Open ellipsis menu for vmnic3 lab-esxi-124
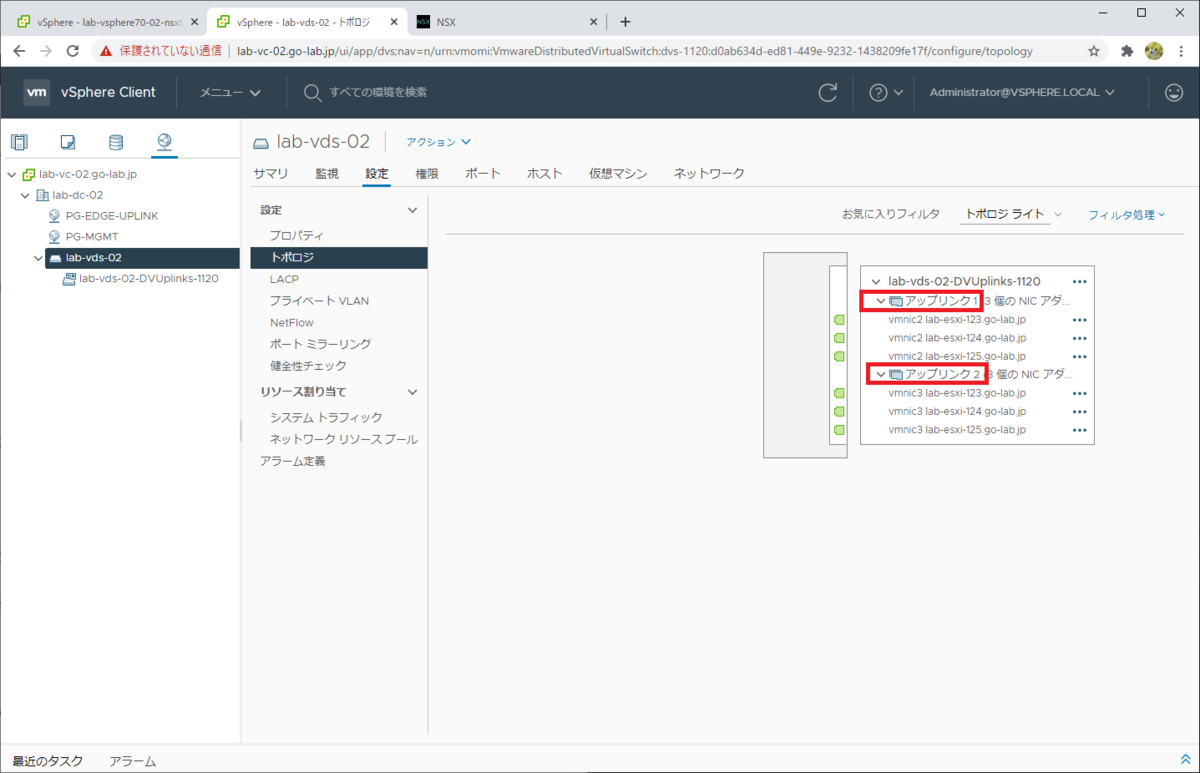This screenshot has width=1200, height=773. [1079, 411]
